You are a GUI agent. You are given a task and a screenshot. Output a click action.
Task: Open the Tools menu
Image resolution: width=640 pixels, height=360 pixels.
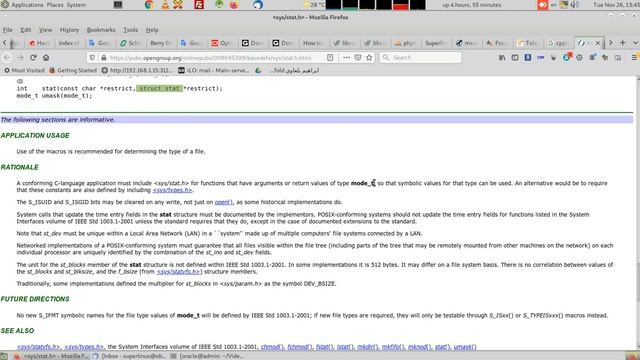click(131, 30)
